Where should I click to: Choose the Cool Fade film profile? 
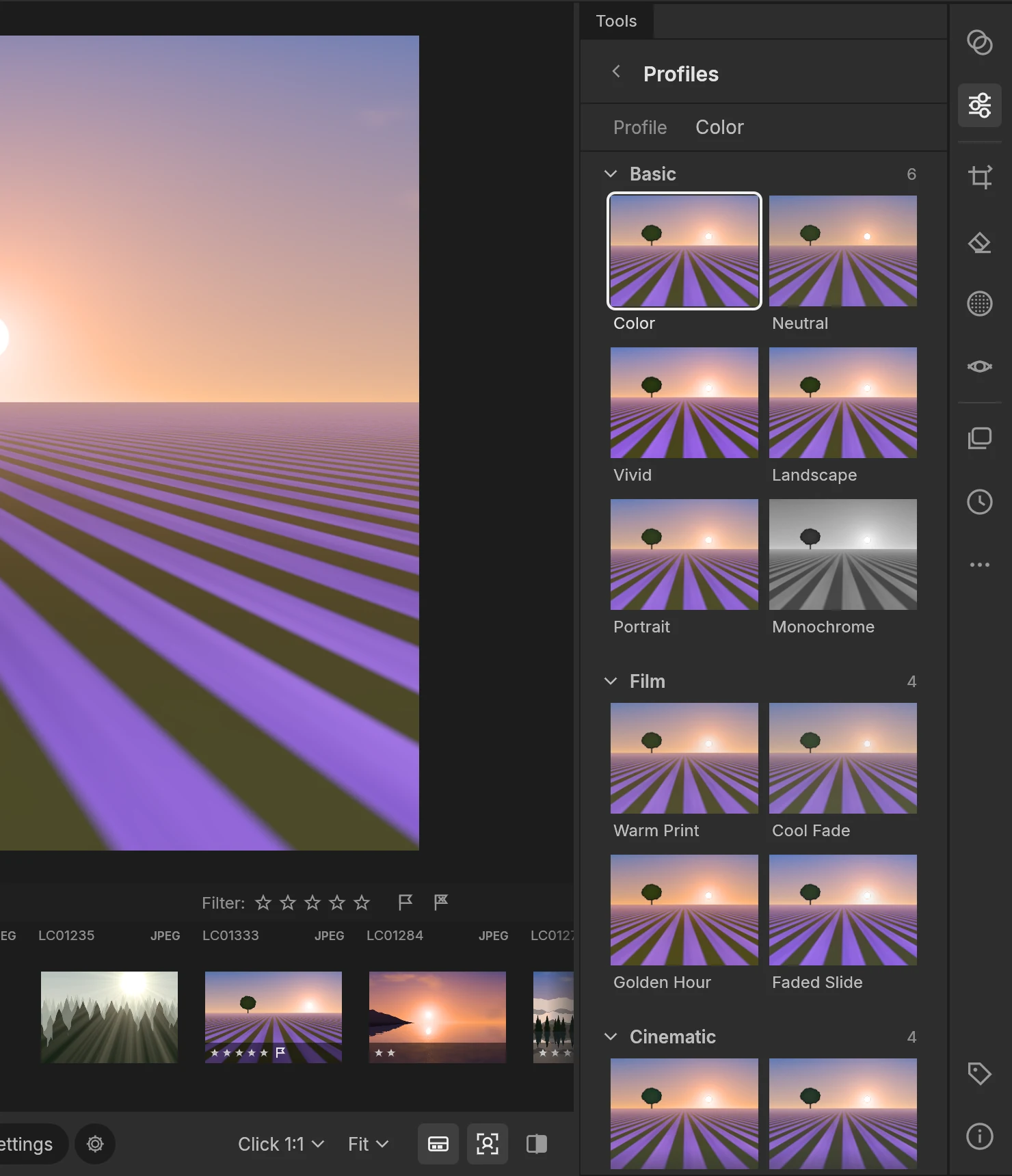[843, 758]
